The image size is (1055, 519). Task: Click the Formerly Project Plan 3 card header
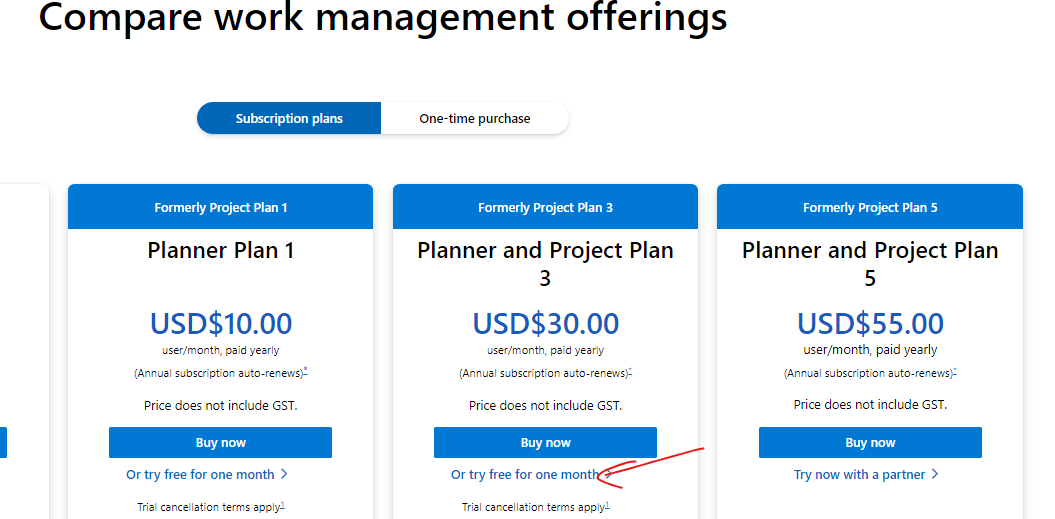coord(546,207)
